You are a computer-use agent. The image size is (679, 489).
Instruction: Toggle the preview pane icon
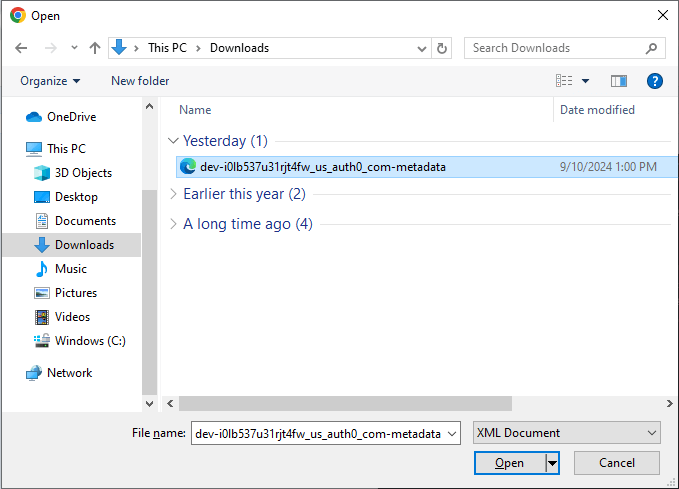(x=619, y=81)
